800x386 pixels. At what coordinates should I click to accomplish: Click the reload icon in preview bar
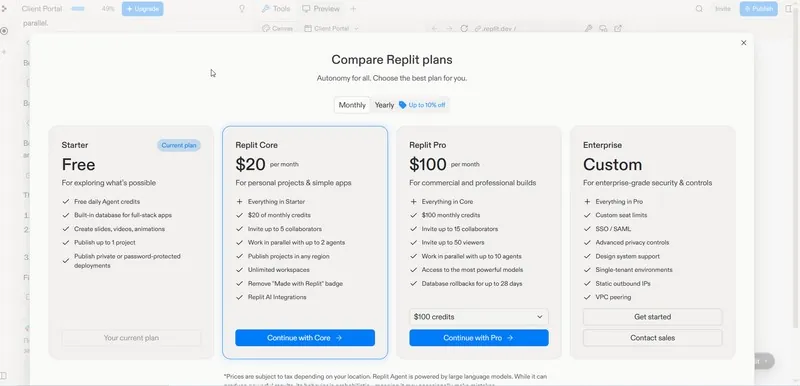(x=464, y=29)
